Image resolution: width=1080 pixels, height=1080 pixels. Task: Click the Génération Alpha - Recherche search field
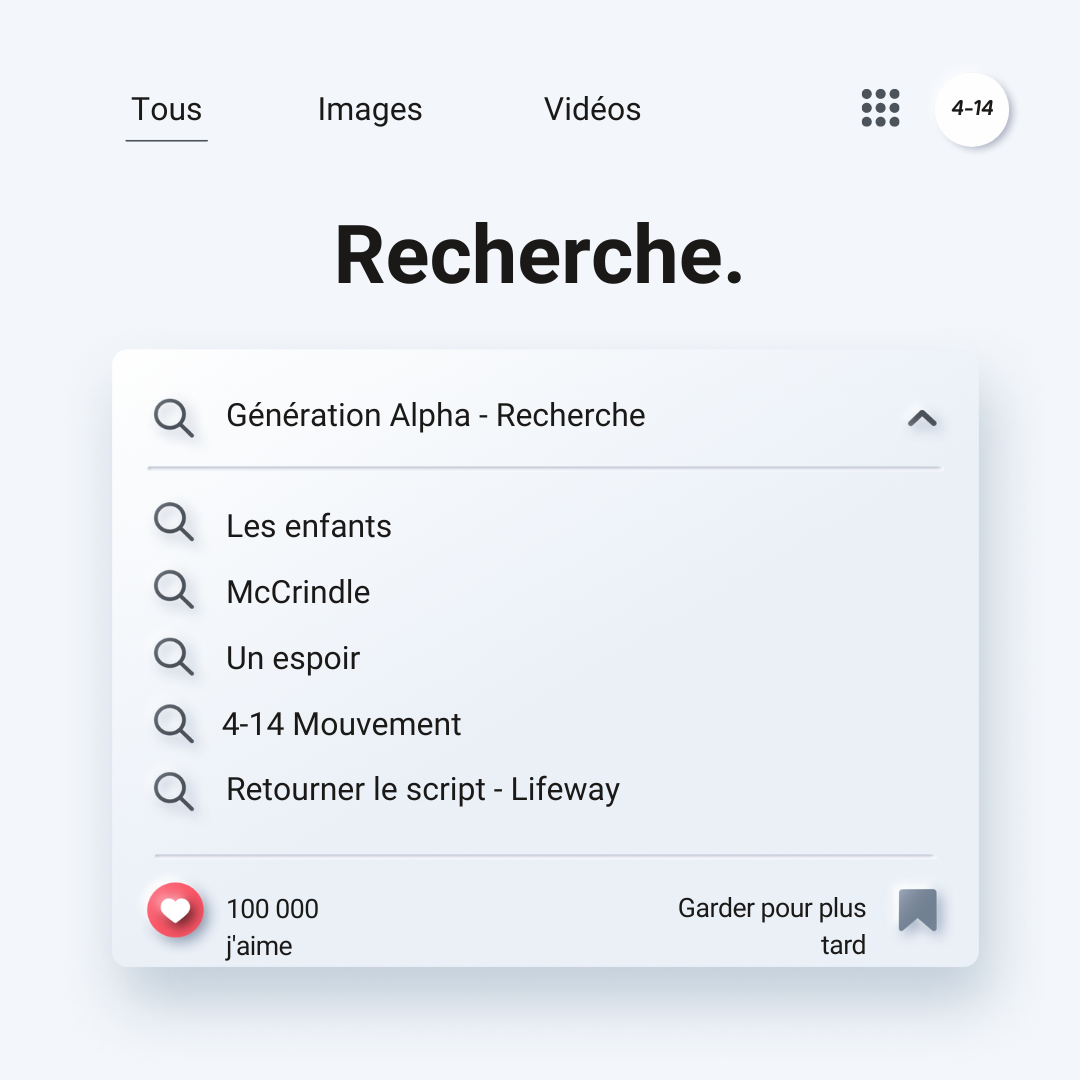[x=436, y=415]
